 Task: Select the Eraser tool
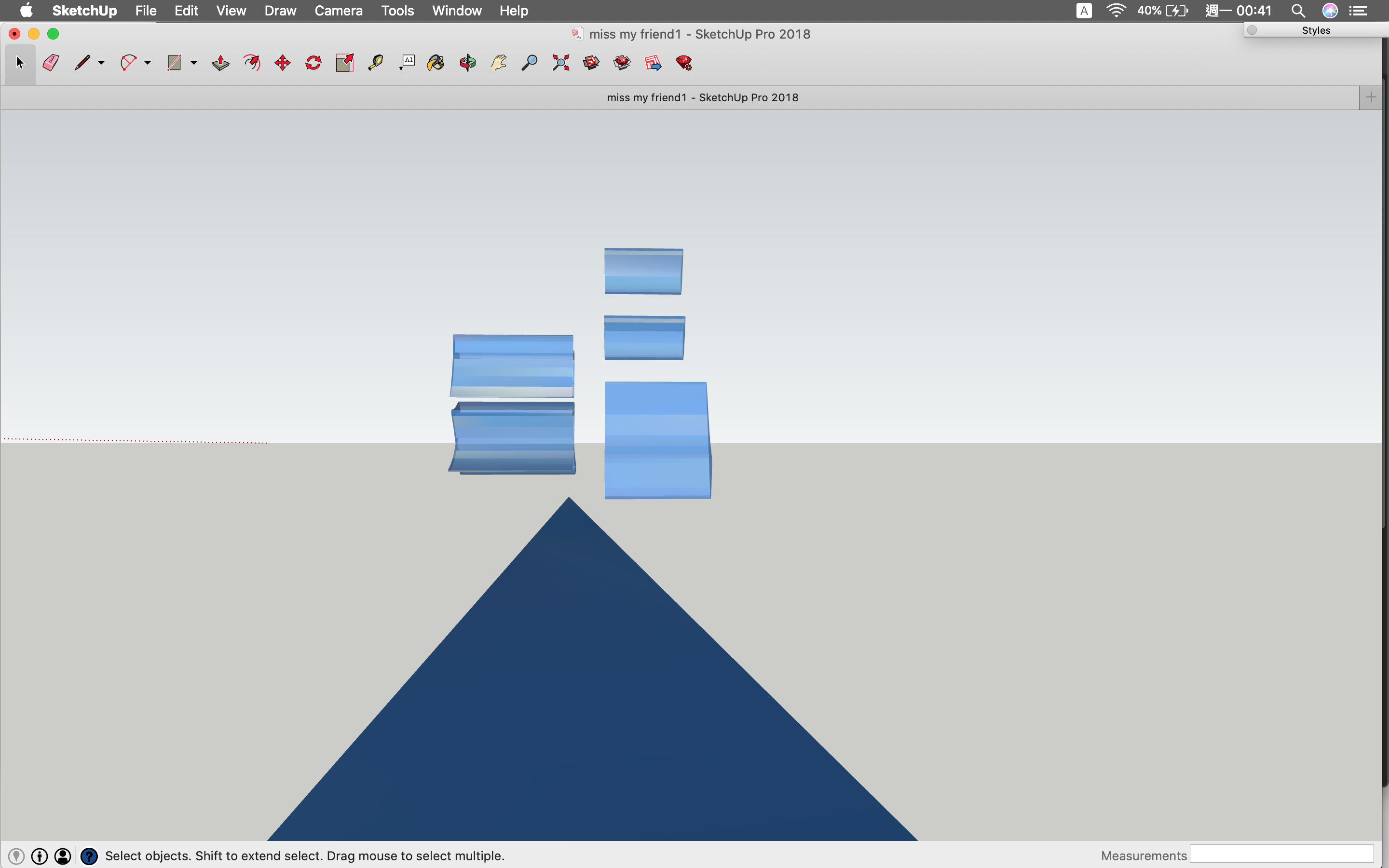click(x=51, y=63)
